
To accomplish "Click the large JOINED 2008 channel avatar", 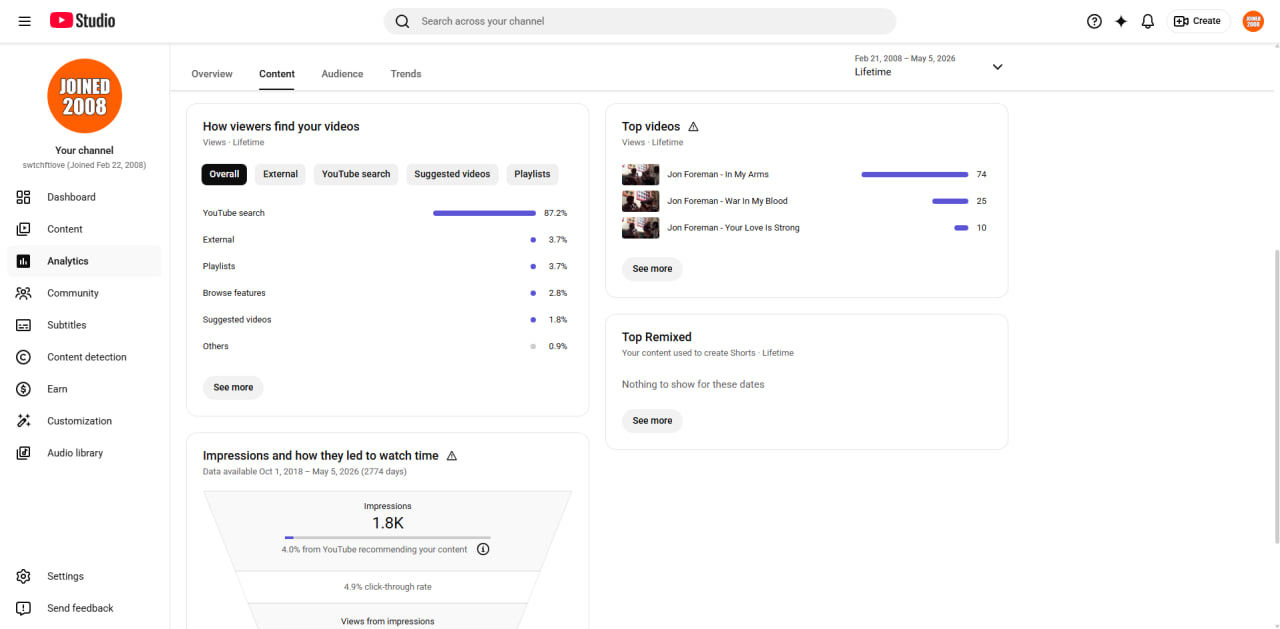I will [x=84, y=96].
